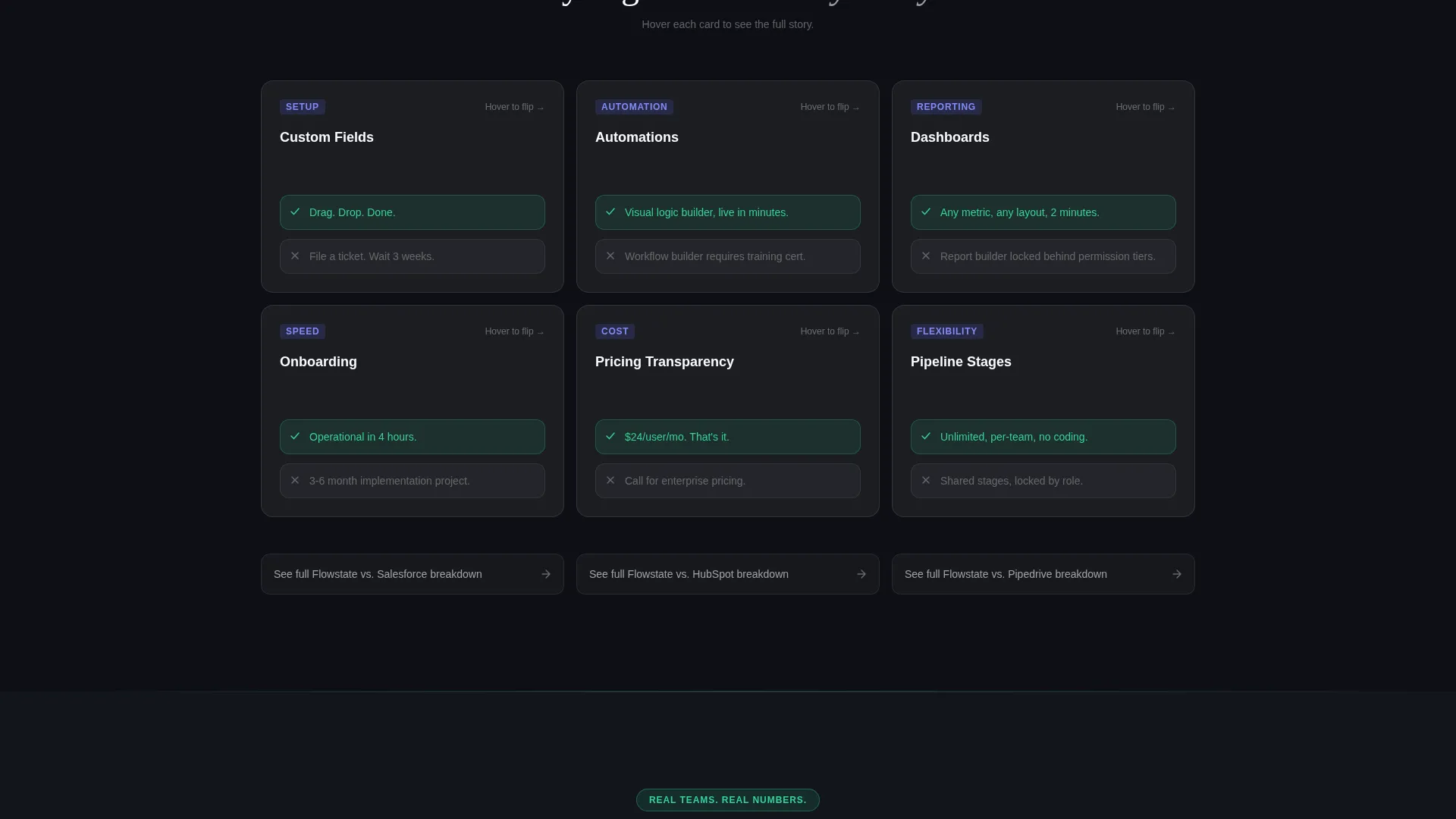Image resolution: width=1456 pixels, height=819 pixels.
Task: Click the 'Operational in 4 hours.' text
Action: click(363, 437)
